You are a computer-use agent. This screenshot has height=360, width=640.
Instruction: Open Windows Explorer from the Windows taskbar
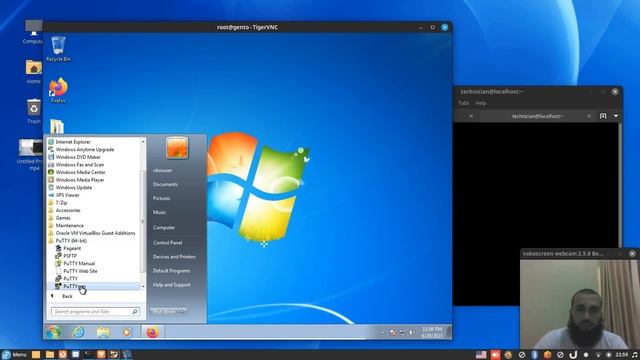point(102,332)
